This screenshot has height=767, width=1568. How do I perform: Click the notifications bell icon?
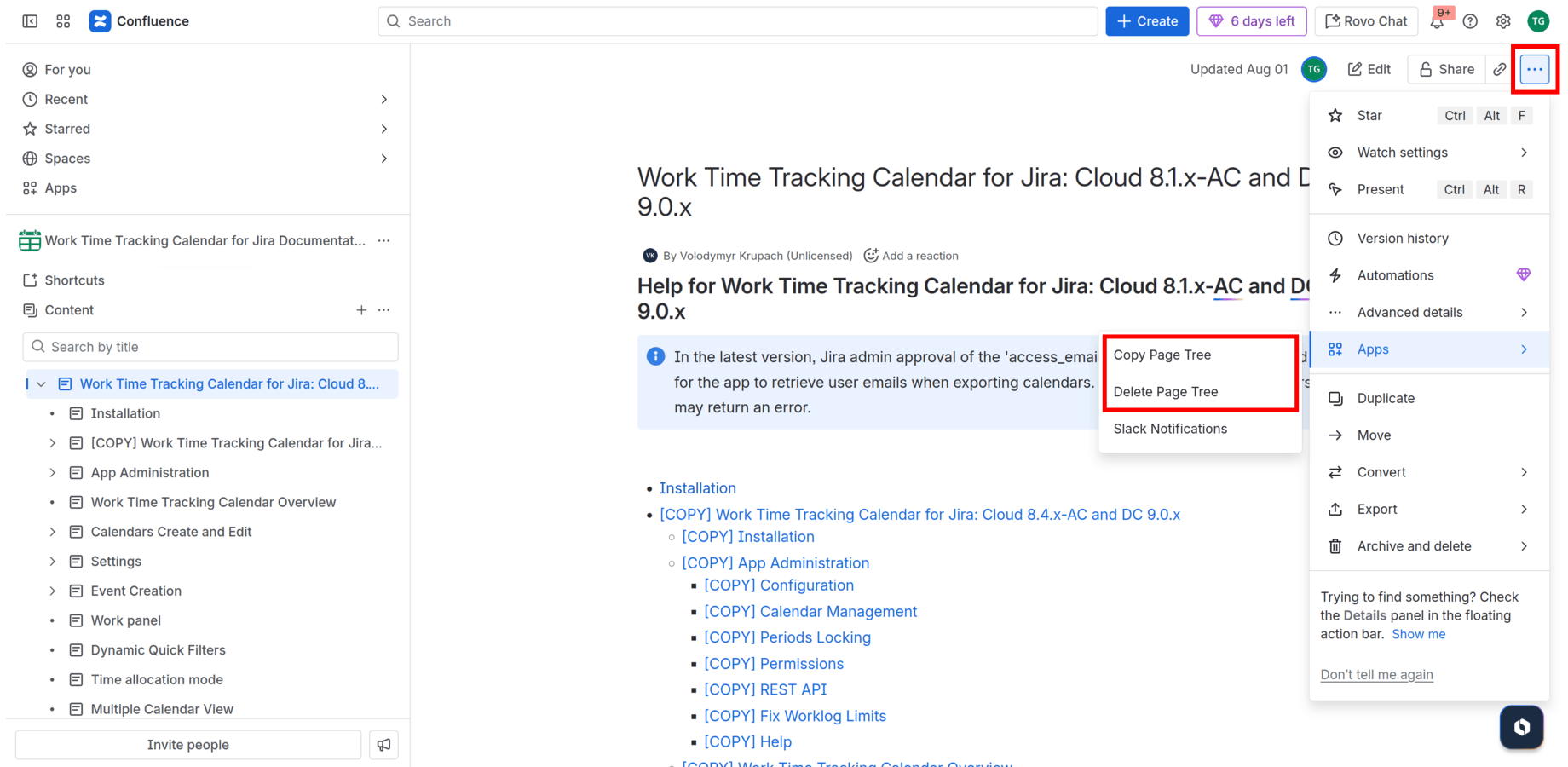[x=1437, y=22]
